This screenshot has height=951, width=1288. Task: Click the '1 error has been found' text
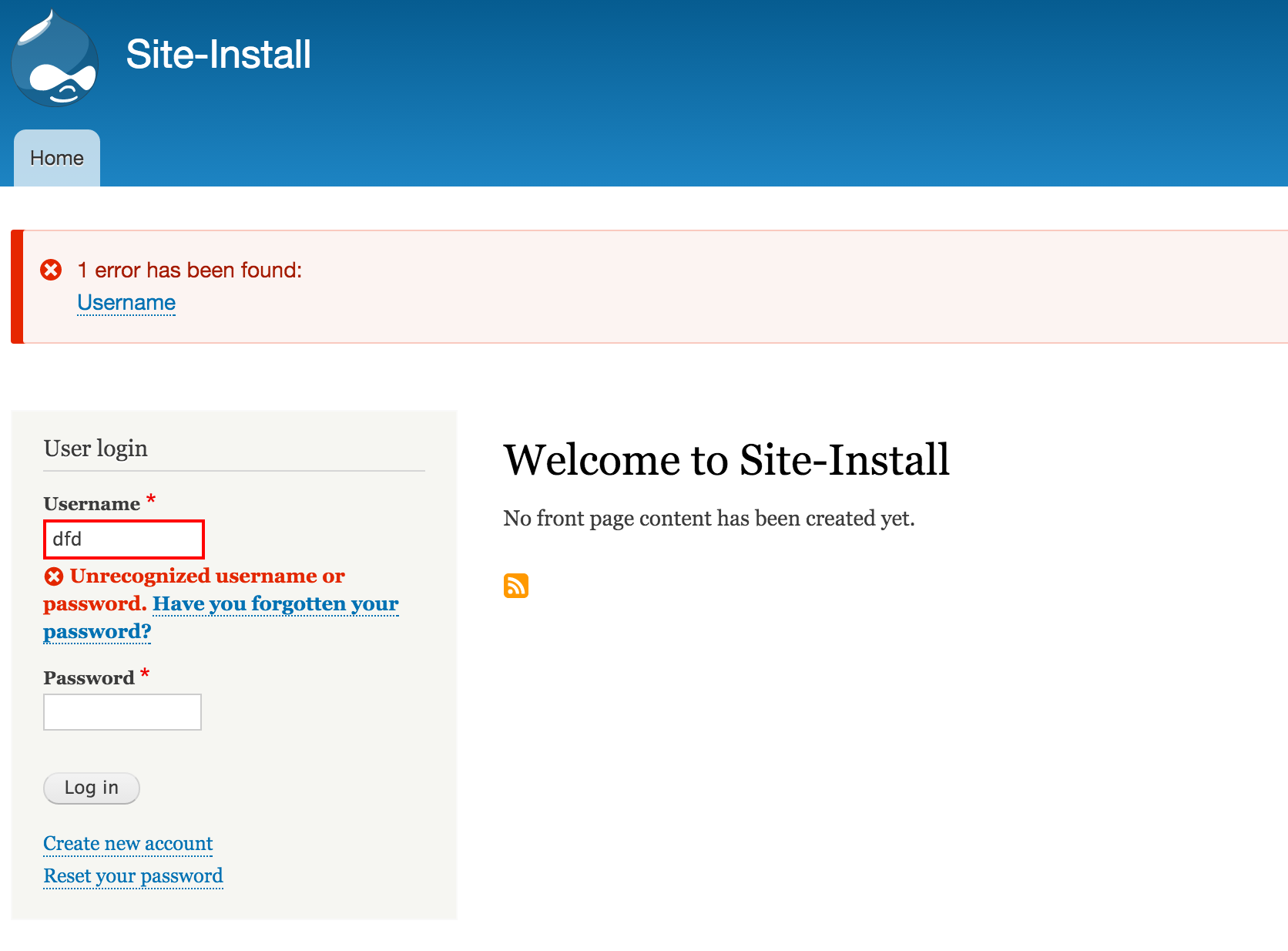(190, 271)
